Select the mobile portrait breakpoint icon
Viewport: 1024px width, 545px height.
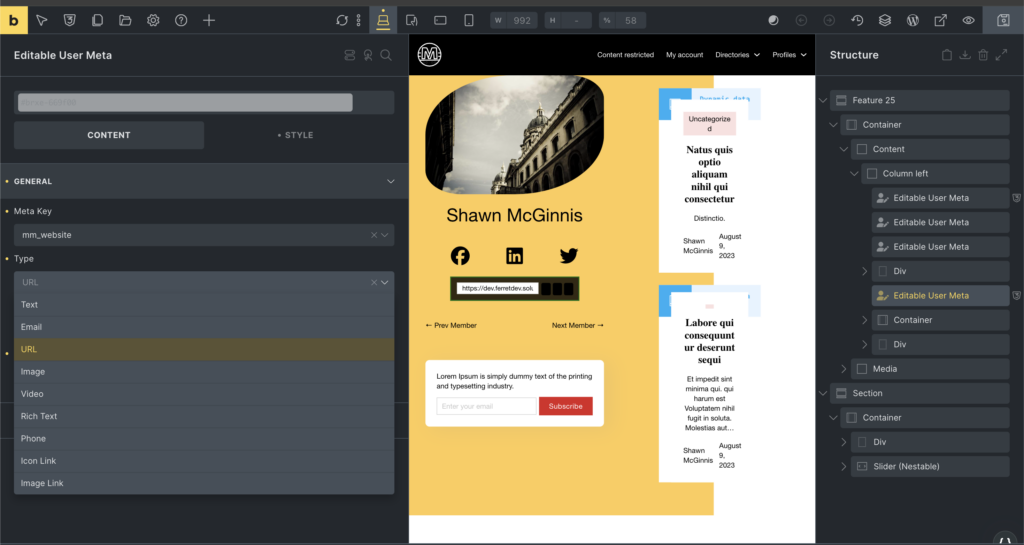(x=468, y=20)
